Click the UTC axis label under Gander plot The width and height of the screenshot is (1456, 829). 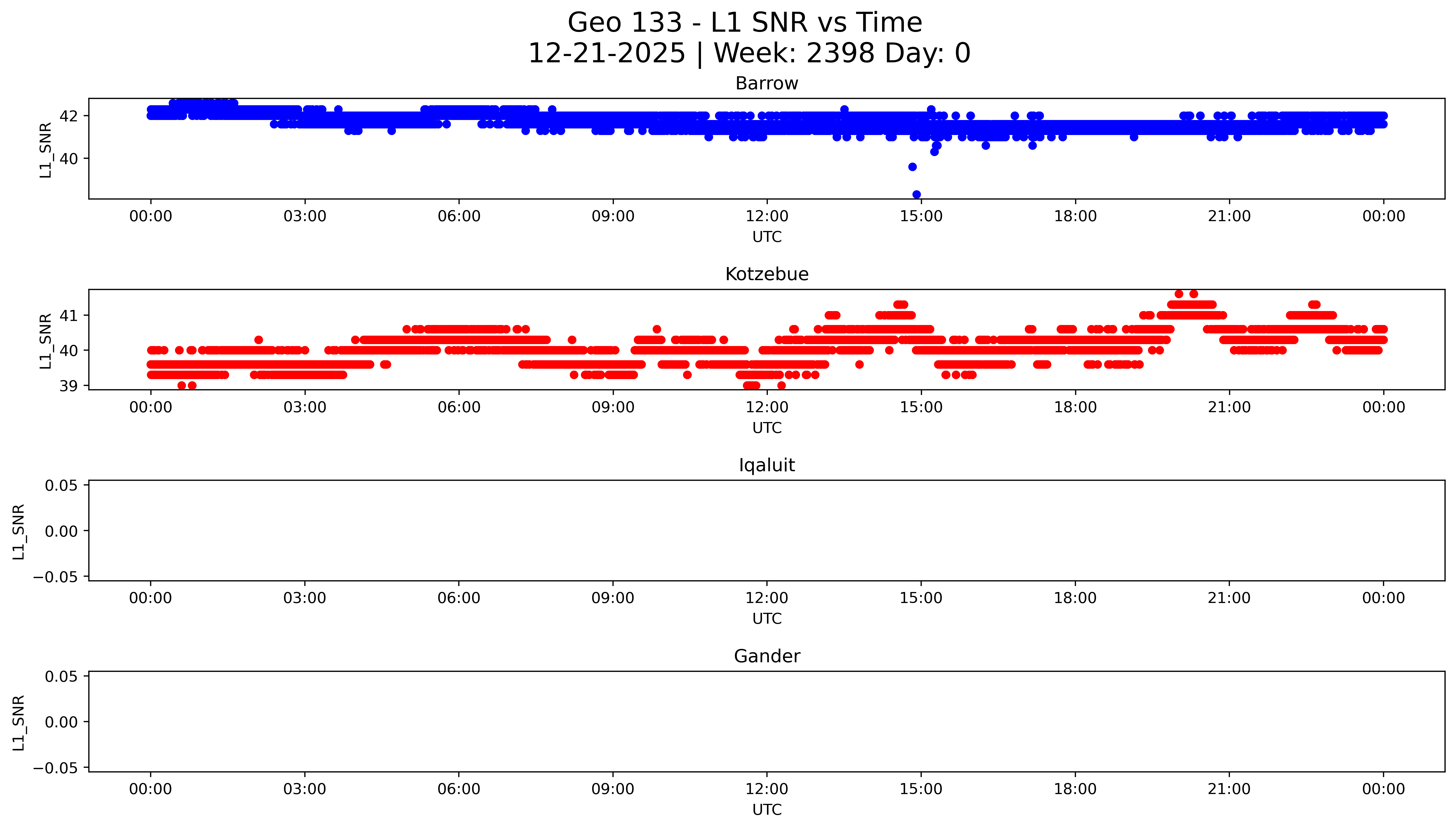766,810
